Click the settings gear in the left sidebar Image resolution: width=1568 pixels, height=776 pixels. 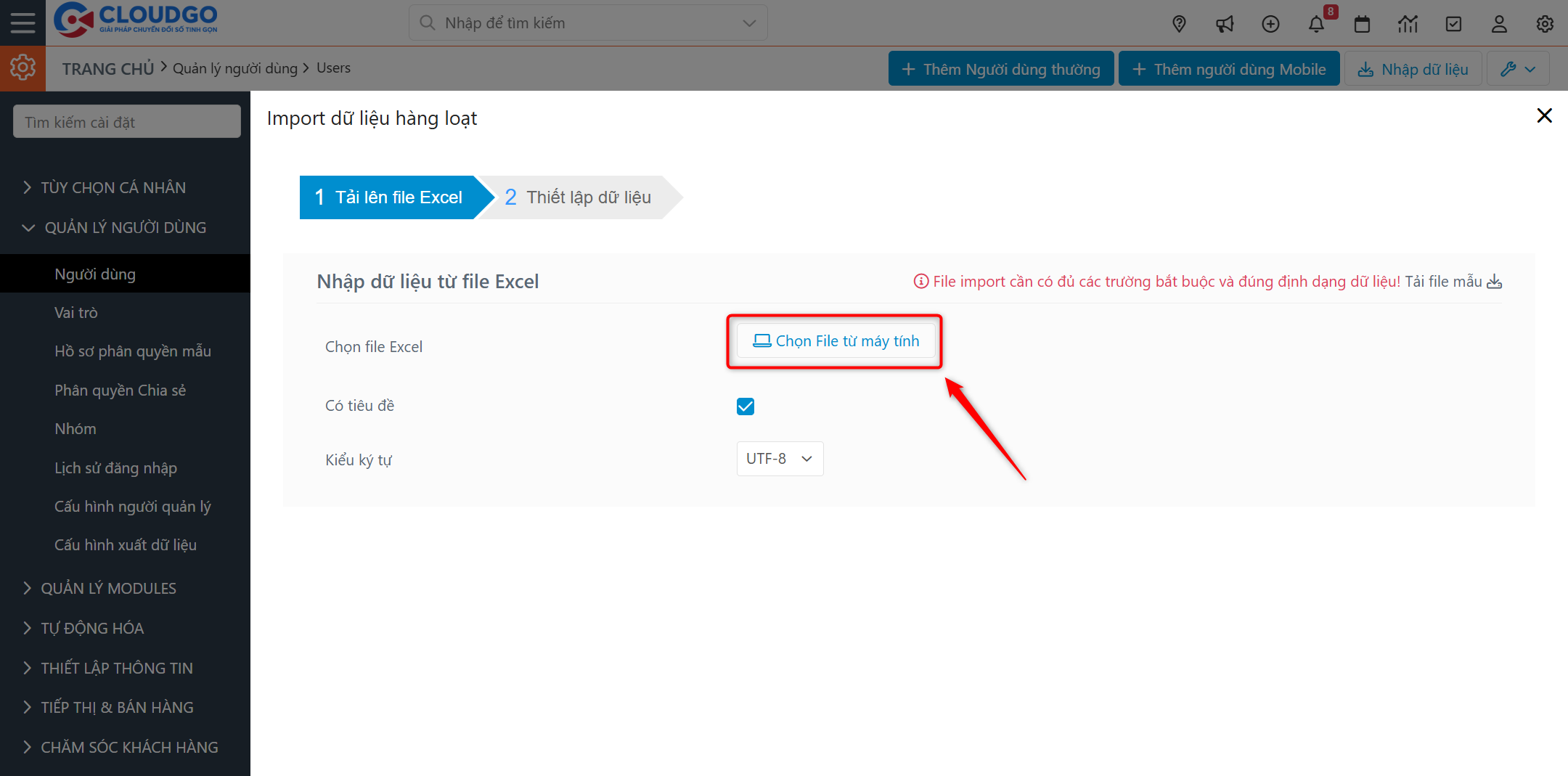[23, 68]
